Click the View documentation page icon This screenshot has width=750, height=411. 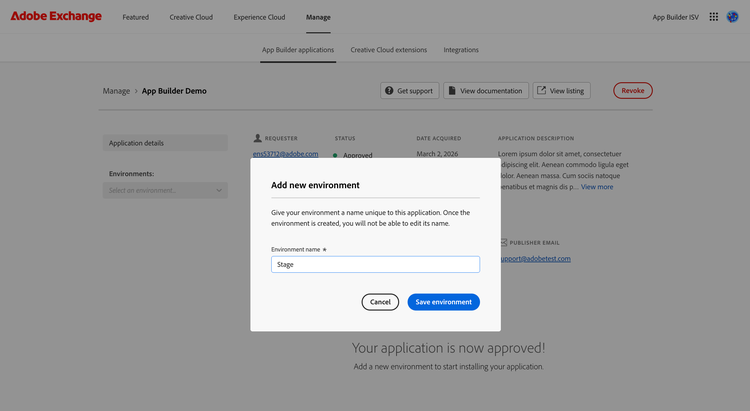tap(452, 90)
